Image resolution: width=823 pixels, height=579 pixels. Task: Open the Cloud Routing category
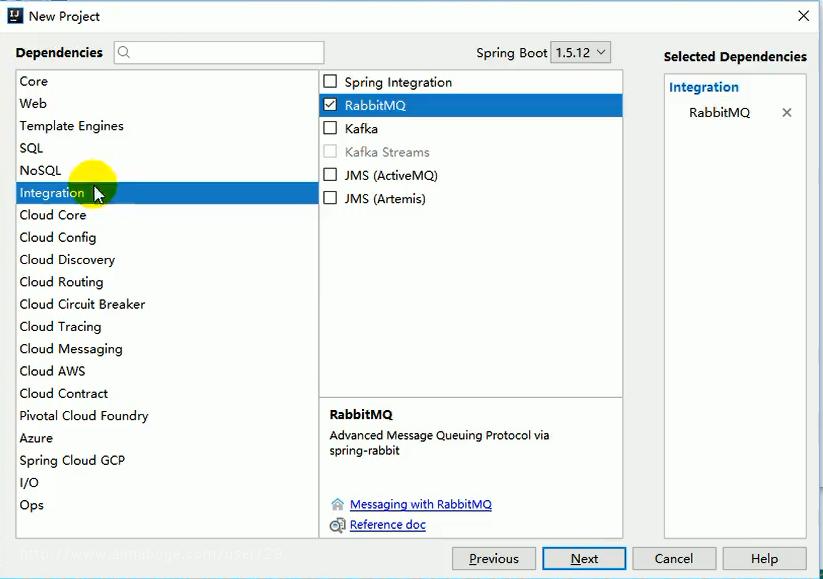pos(167,282)
